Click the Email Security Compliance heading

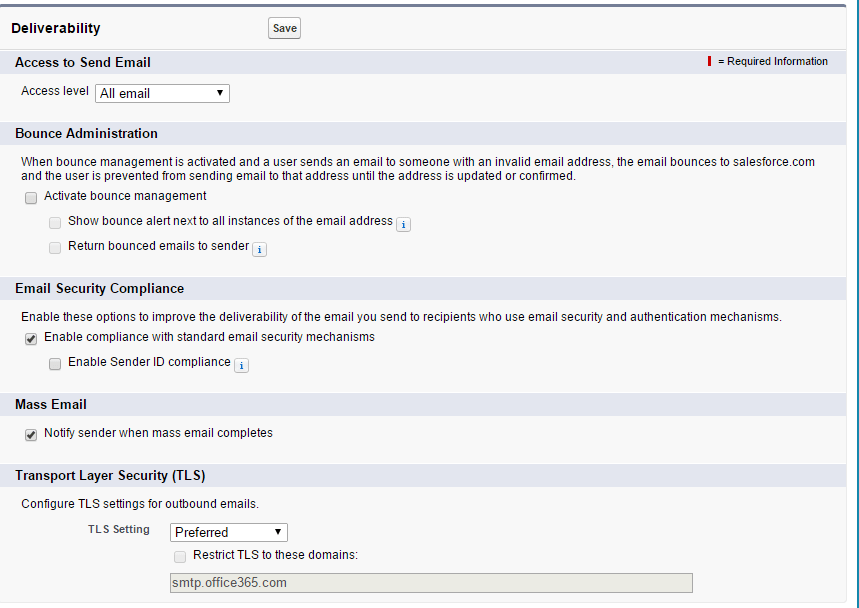click(101, 287)
